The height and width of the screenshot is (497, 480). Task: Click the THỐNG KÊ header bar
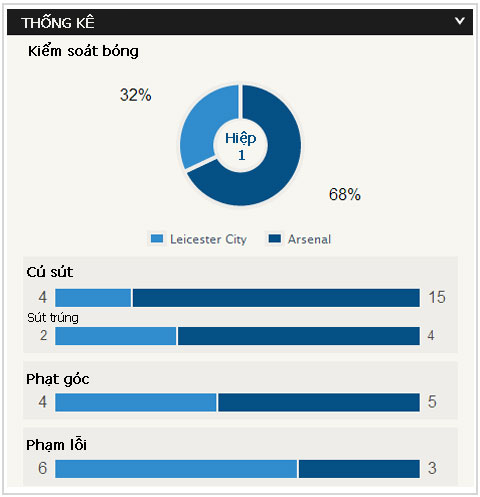(240, 22)
